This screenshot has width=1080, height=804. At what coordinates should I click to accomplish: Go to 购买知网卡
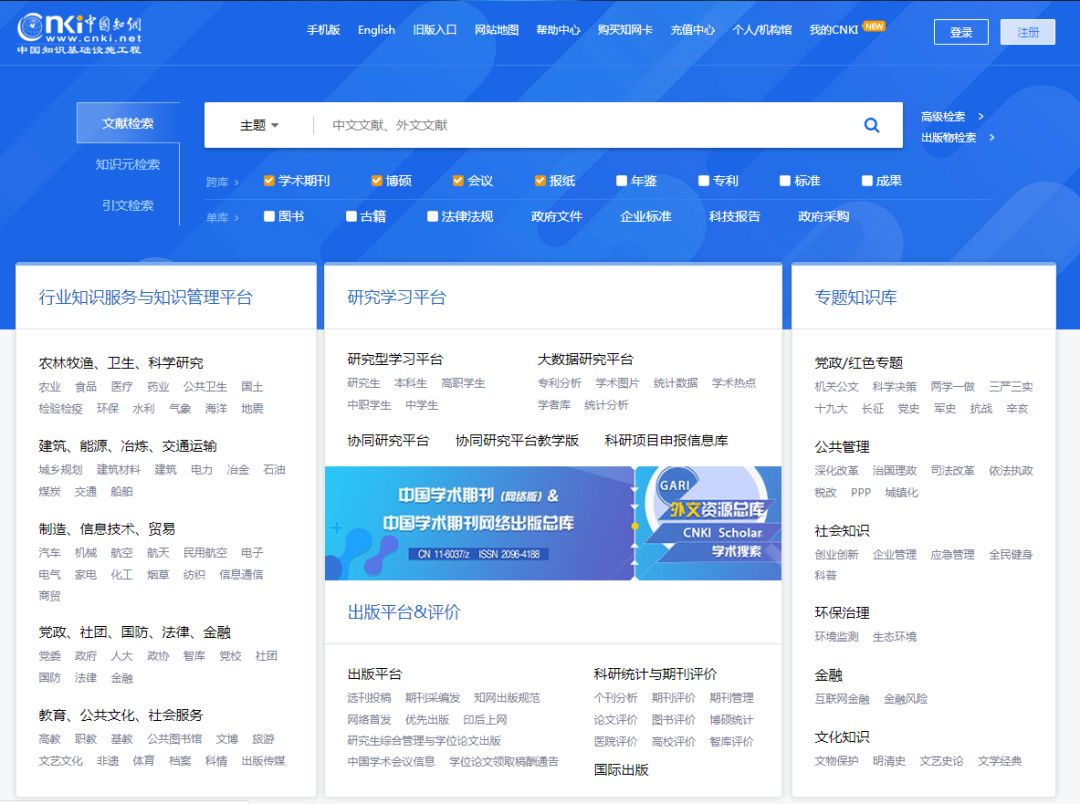click(625, 30)
